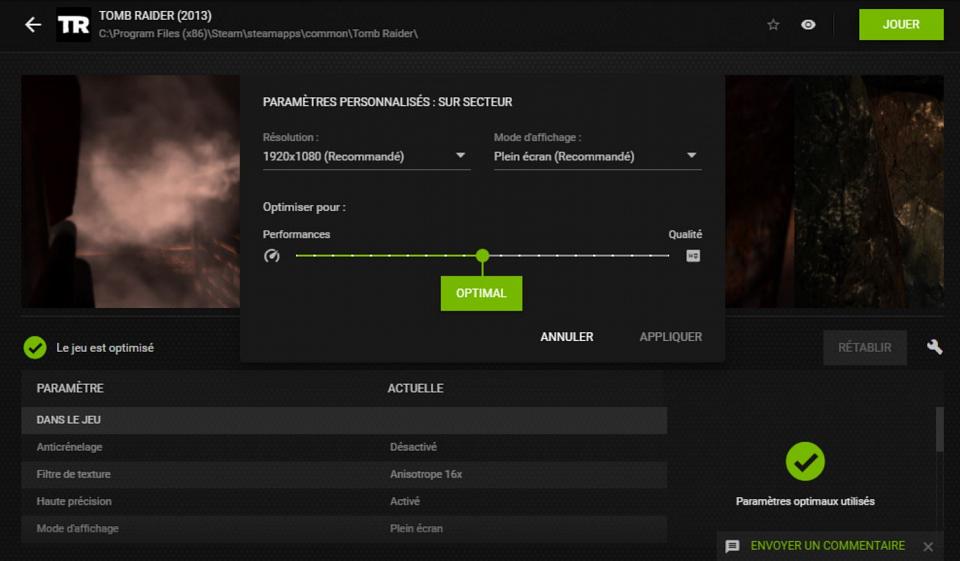This screenshot has width=960, height=561.
Task: Click the Performances speedometer icon
Action: pos(272,256)
